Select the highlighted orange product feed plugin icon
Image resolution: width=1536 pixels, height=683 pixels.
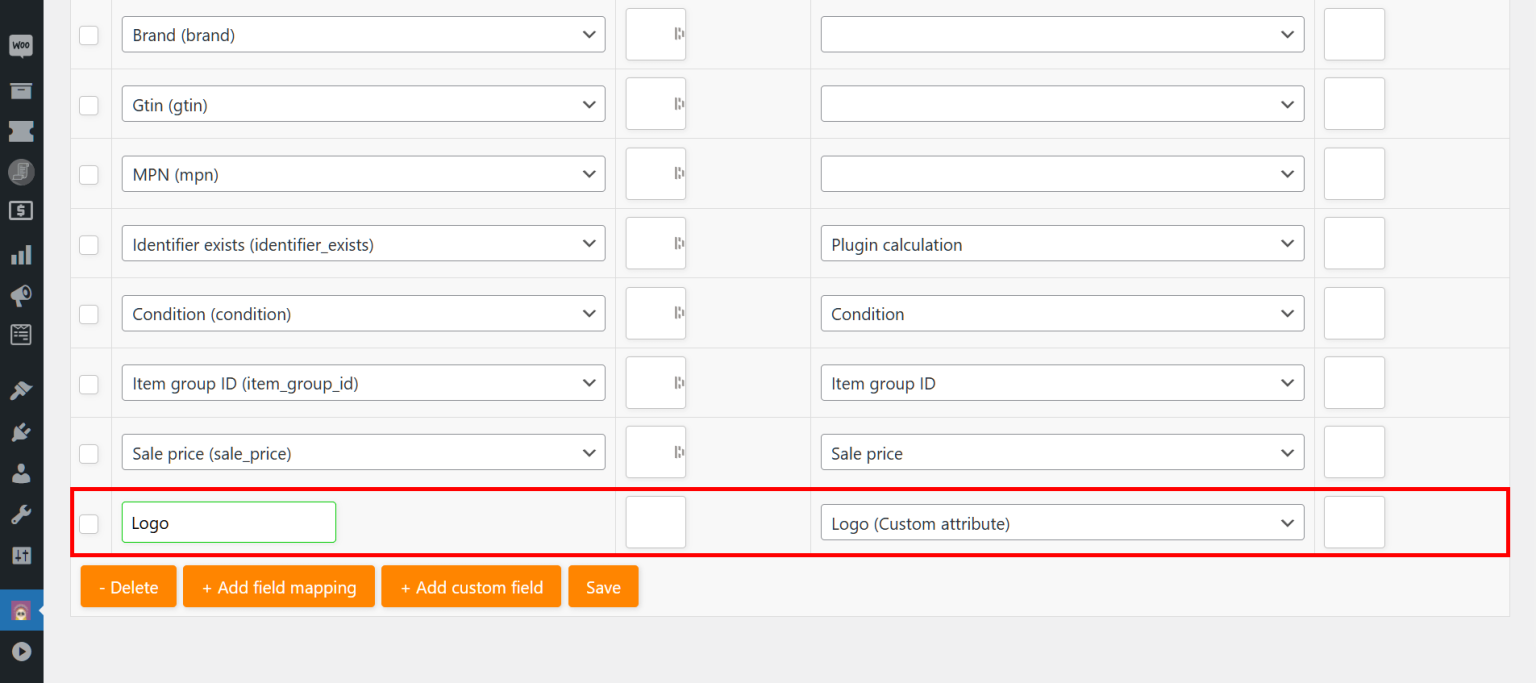coord(22,610)
